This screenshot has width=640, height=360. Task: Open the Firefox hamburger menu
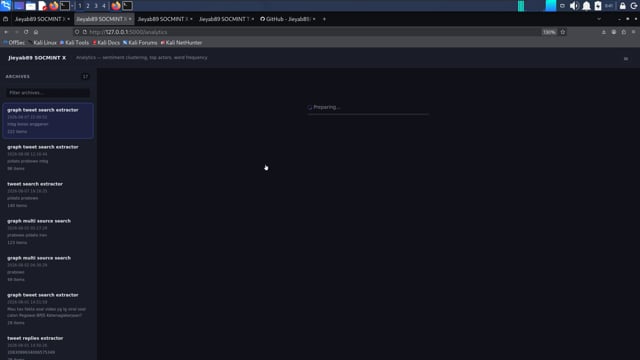[x=633, y=32]
